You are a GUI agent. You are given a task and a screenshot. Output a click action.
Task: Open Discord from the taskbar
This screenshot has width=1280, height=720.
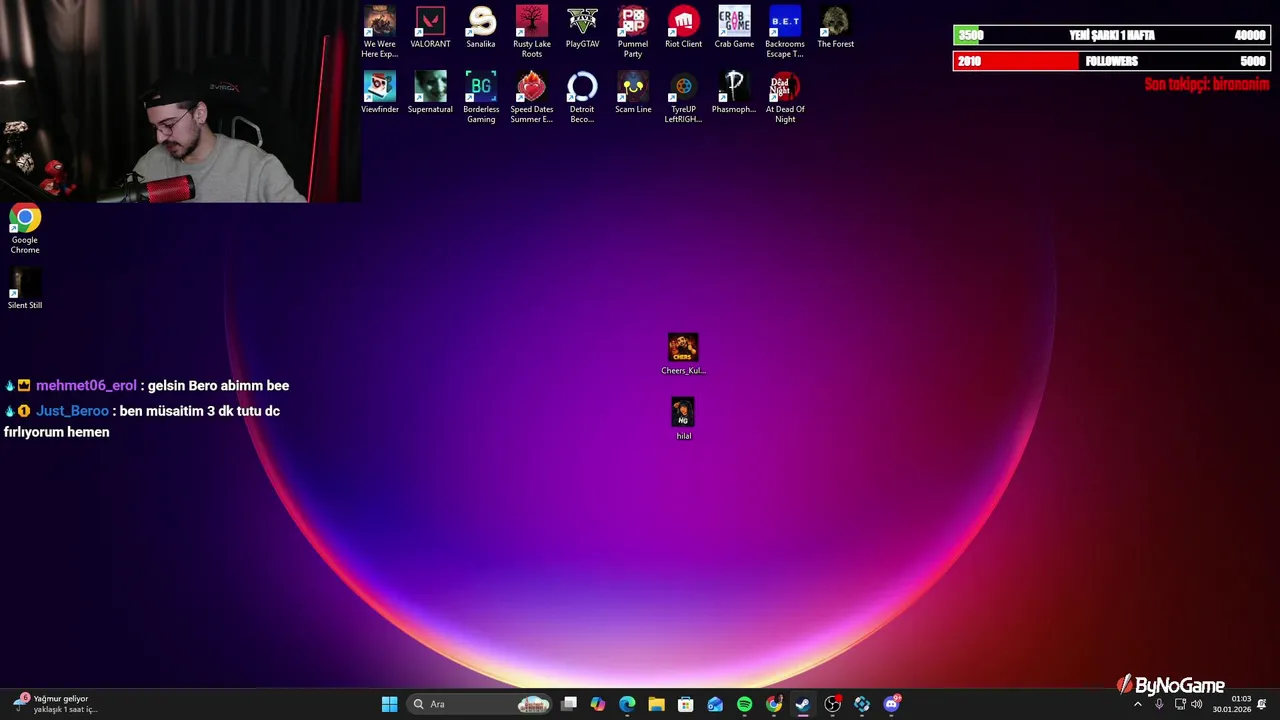click(892, 704)
